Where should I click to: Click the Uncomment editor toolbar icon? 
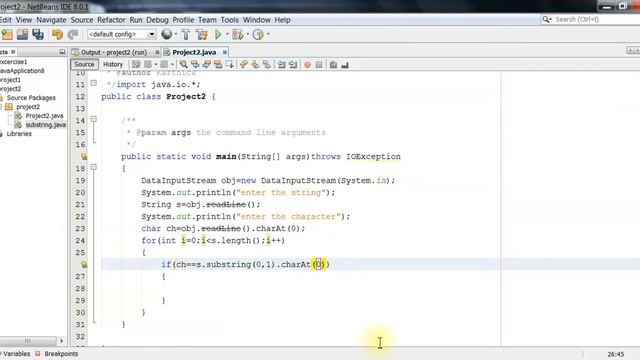pyautogui.click(x=345, y=64)
